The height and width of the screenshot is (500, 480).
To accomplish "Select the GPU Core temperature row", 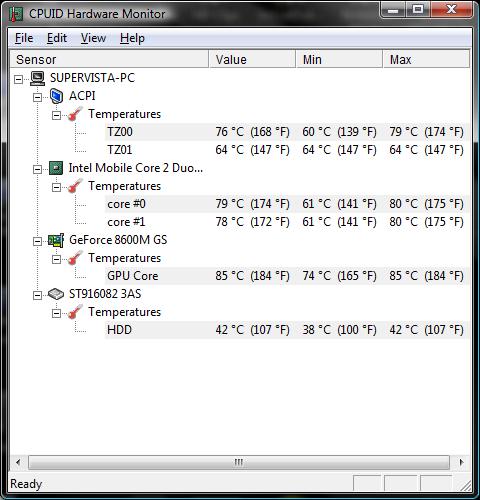I will [x=287, y=276].
